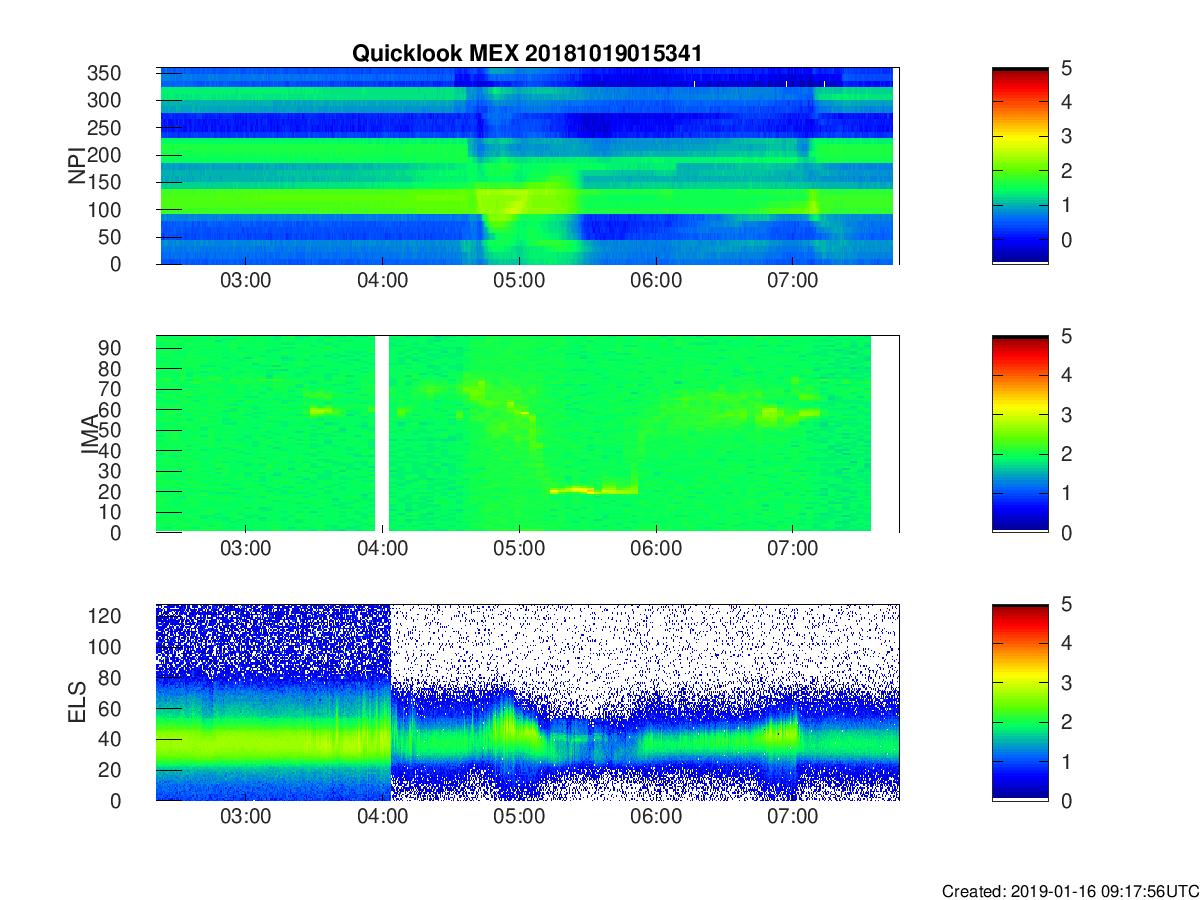The width and height of the screenshot is (1200, 900).
Task: Select the NPI spectrogram plot
Action: click(527, 166)
